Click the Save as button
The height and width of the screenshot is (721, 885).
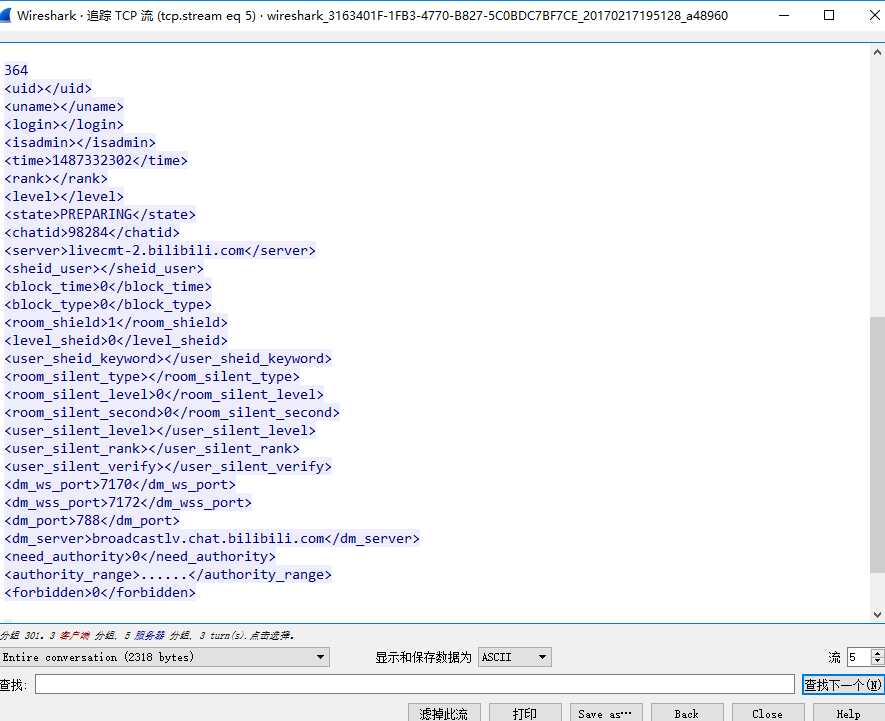pyautogui.click(x=606, y=713)
